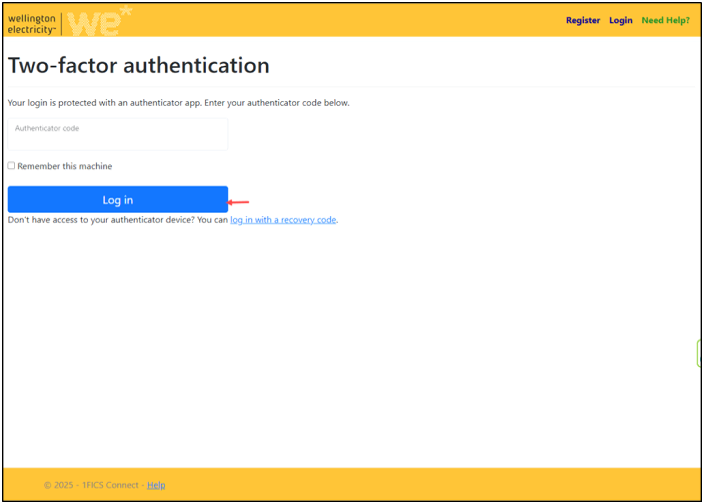Follow 'log in with a recovery code' link

[283, 220]
